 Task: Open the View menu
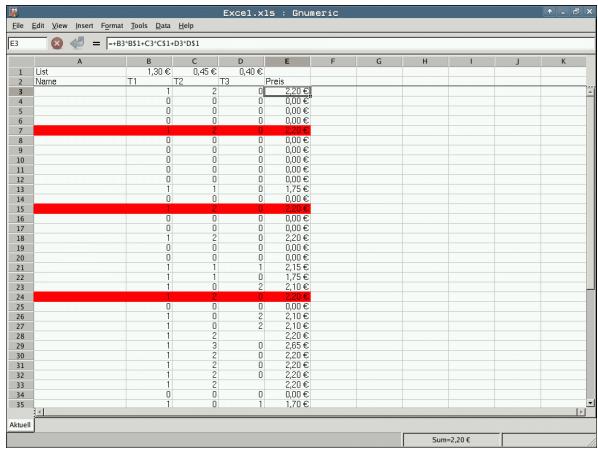(x=59, y=26)
